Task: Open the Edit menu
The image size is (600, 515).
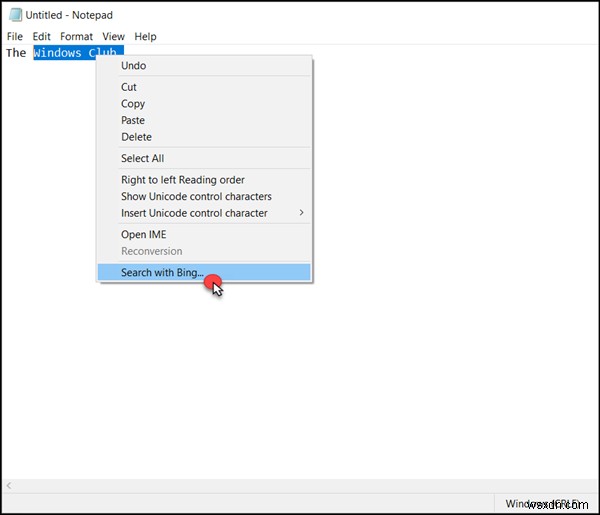Action: [41, 36]
